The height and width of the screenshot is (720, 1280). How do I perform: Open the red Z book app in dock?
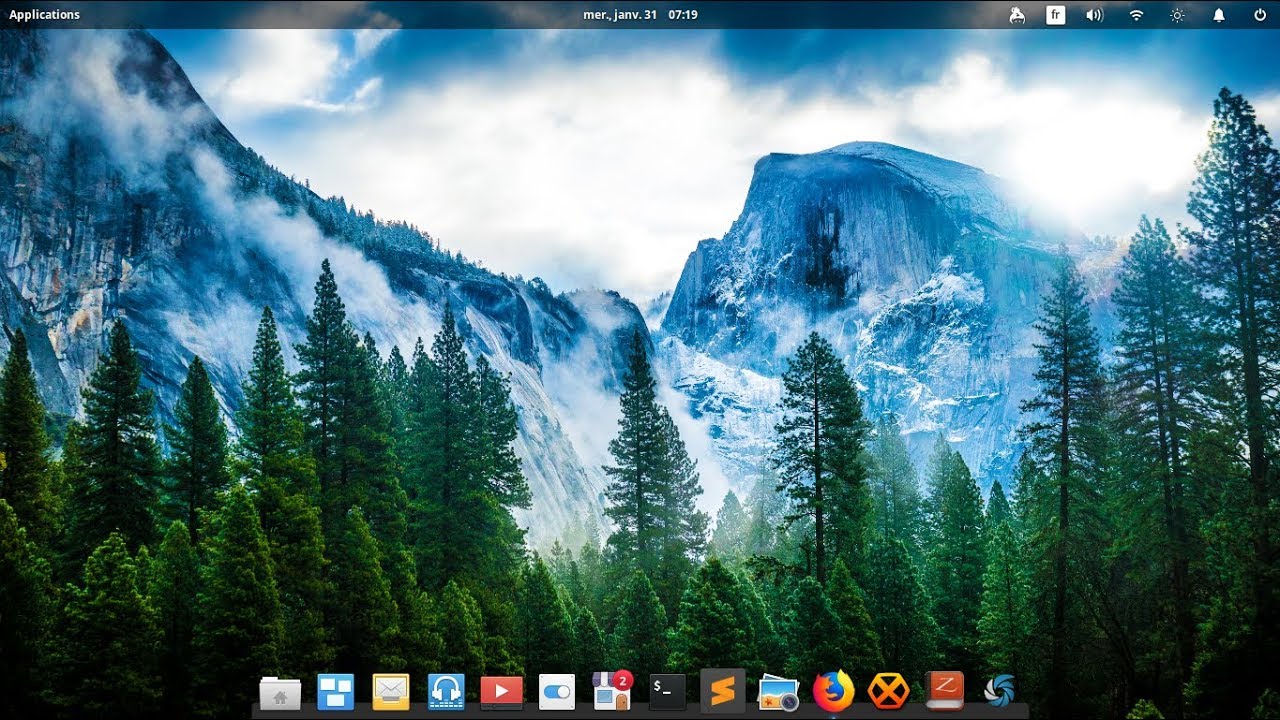coord(944,691)
